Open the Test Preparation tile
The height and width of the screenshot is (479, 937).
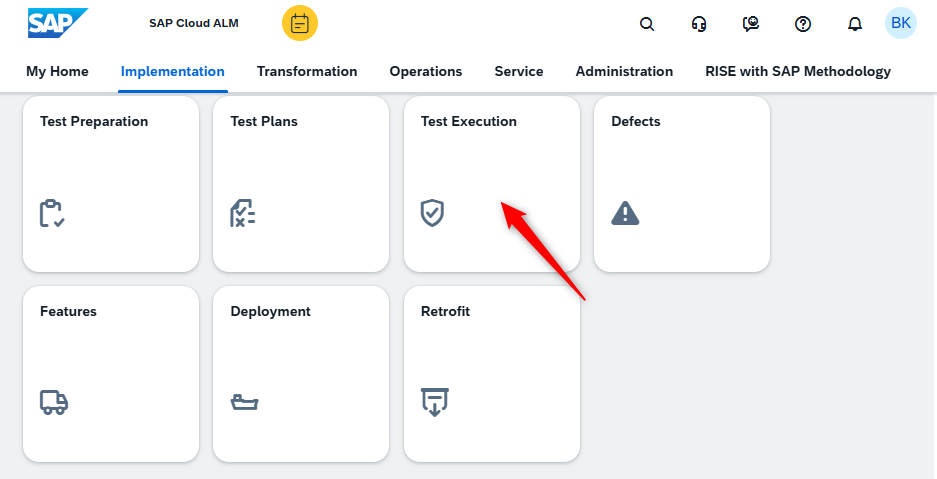click(x=111, y=184)
